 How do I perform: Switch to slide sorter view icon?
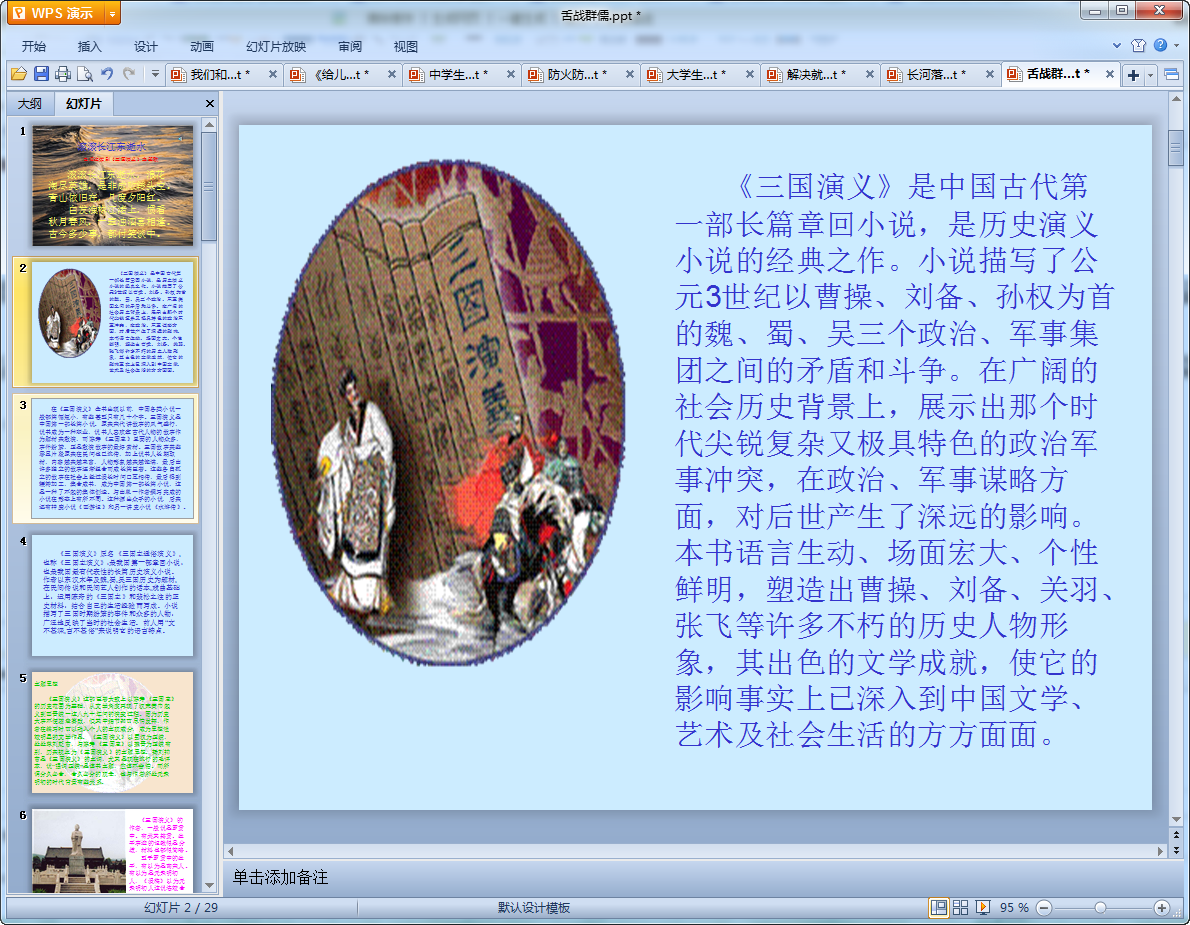click(x=961, y=908)
